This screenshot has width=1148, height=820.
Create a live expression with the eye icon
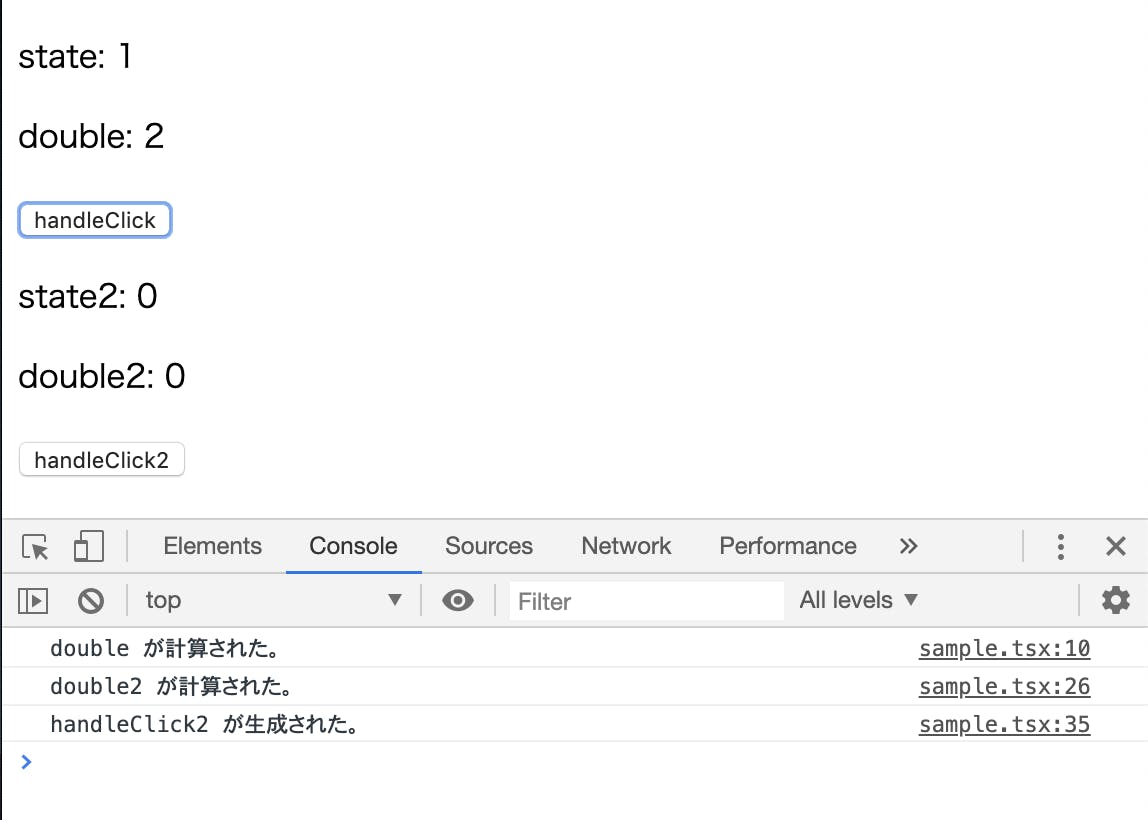[x=458, y=600]
